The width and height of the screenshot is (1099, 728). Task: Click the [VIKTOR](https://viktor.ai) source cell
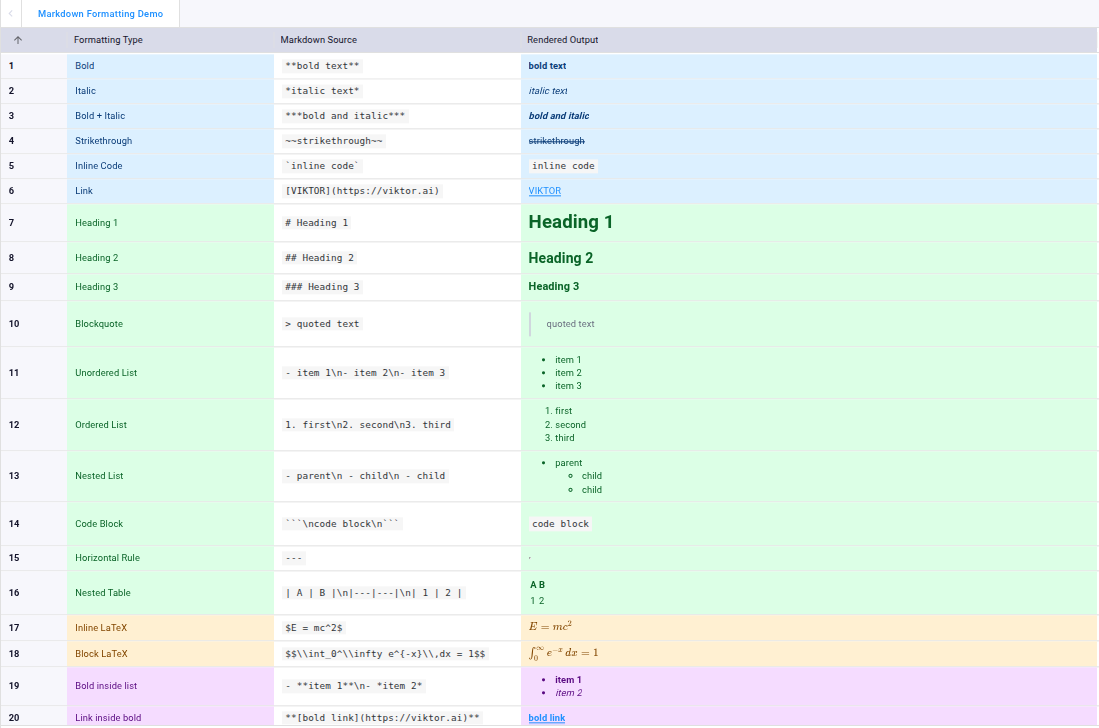pos(397,191)
